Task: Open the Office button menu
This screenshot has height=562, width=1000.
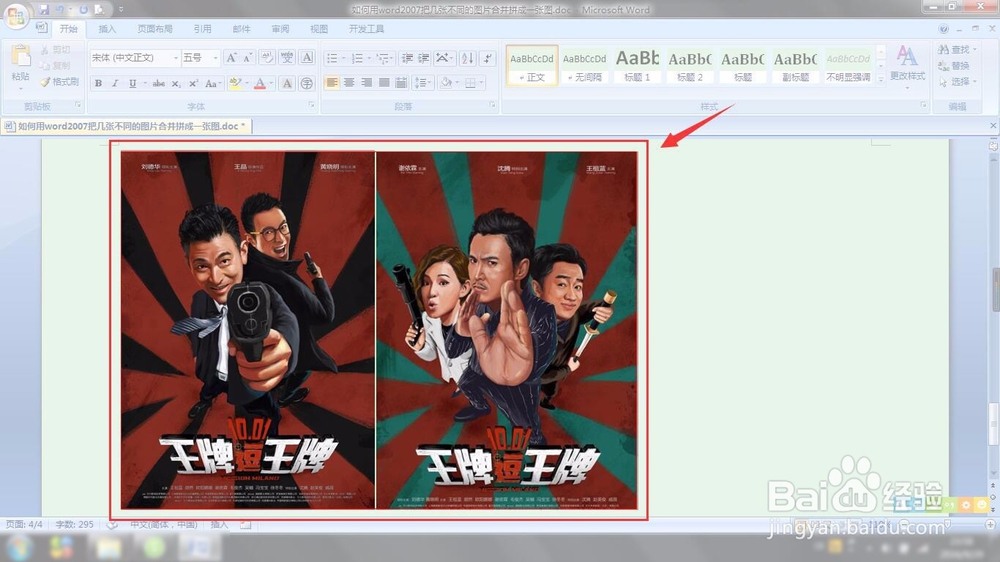Action: (x=15, y=15)
